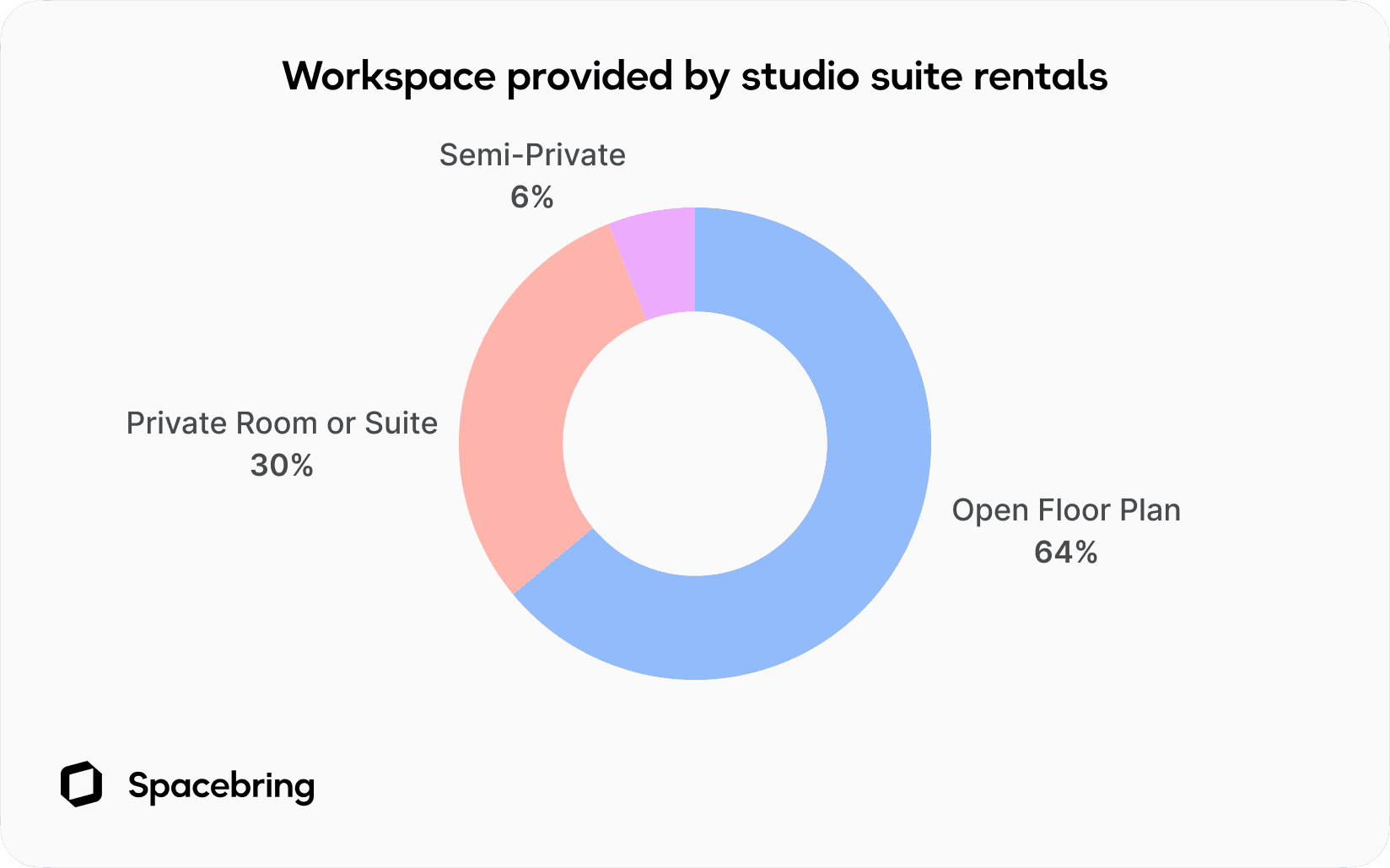Open the Spacebring brand link

[x=222, y=787]
